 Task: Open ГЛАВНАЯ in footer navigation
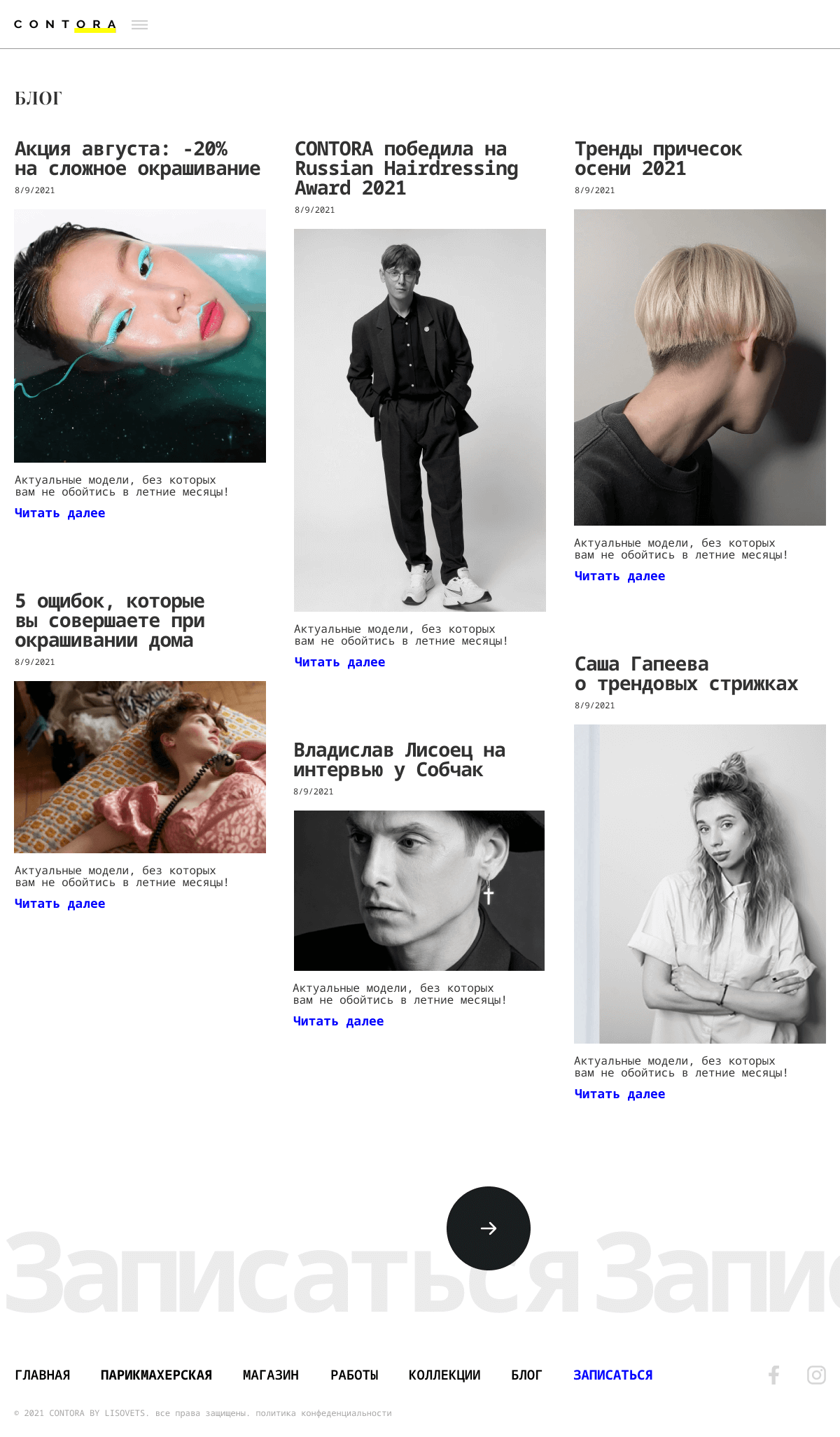click(x=43, y=1375)
